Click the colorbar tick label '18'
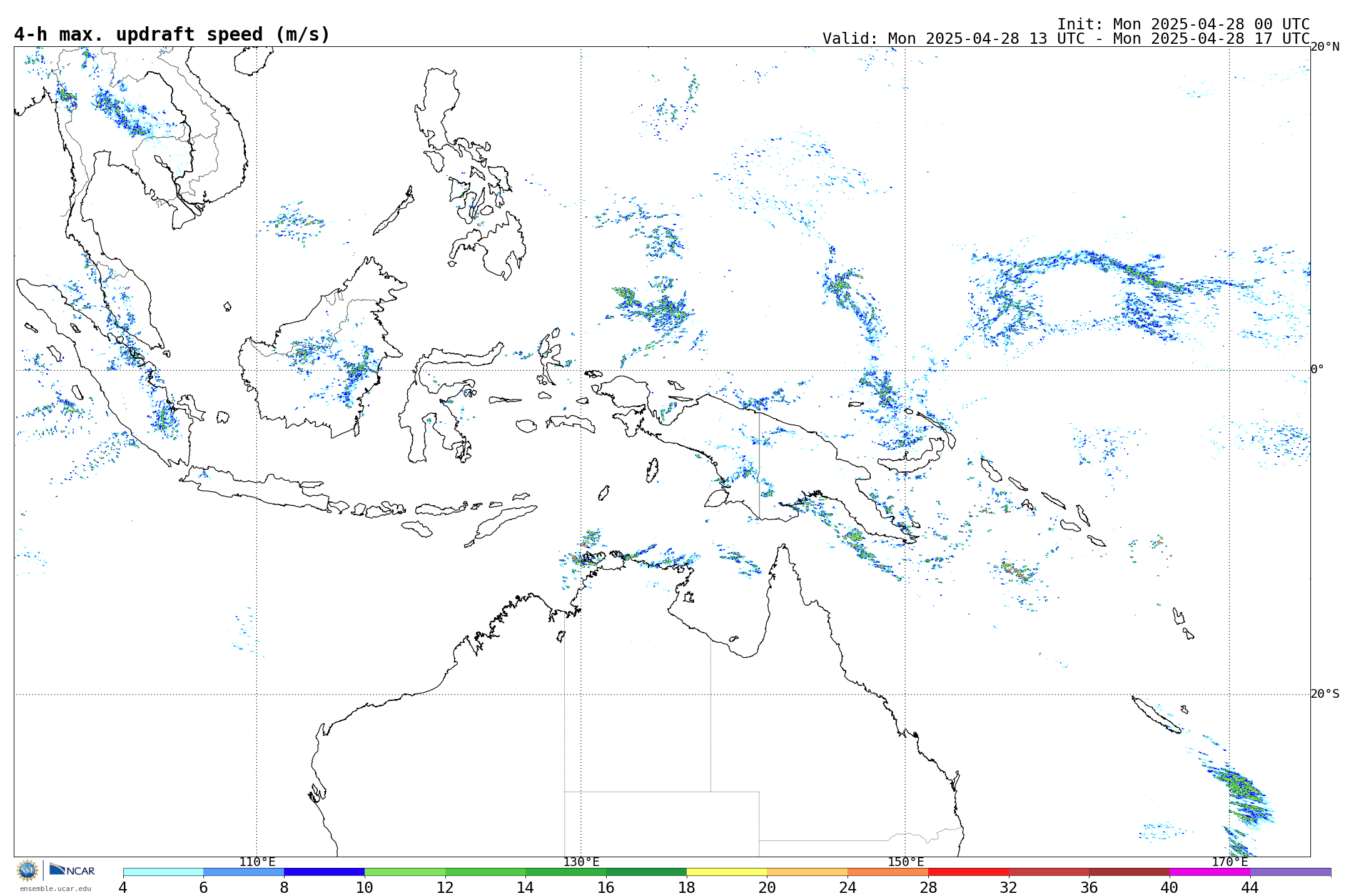Viewport: 1351px width, 896px height. tap(687, 887)
